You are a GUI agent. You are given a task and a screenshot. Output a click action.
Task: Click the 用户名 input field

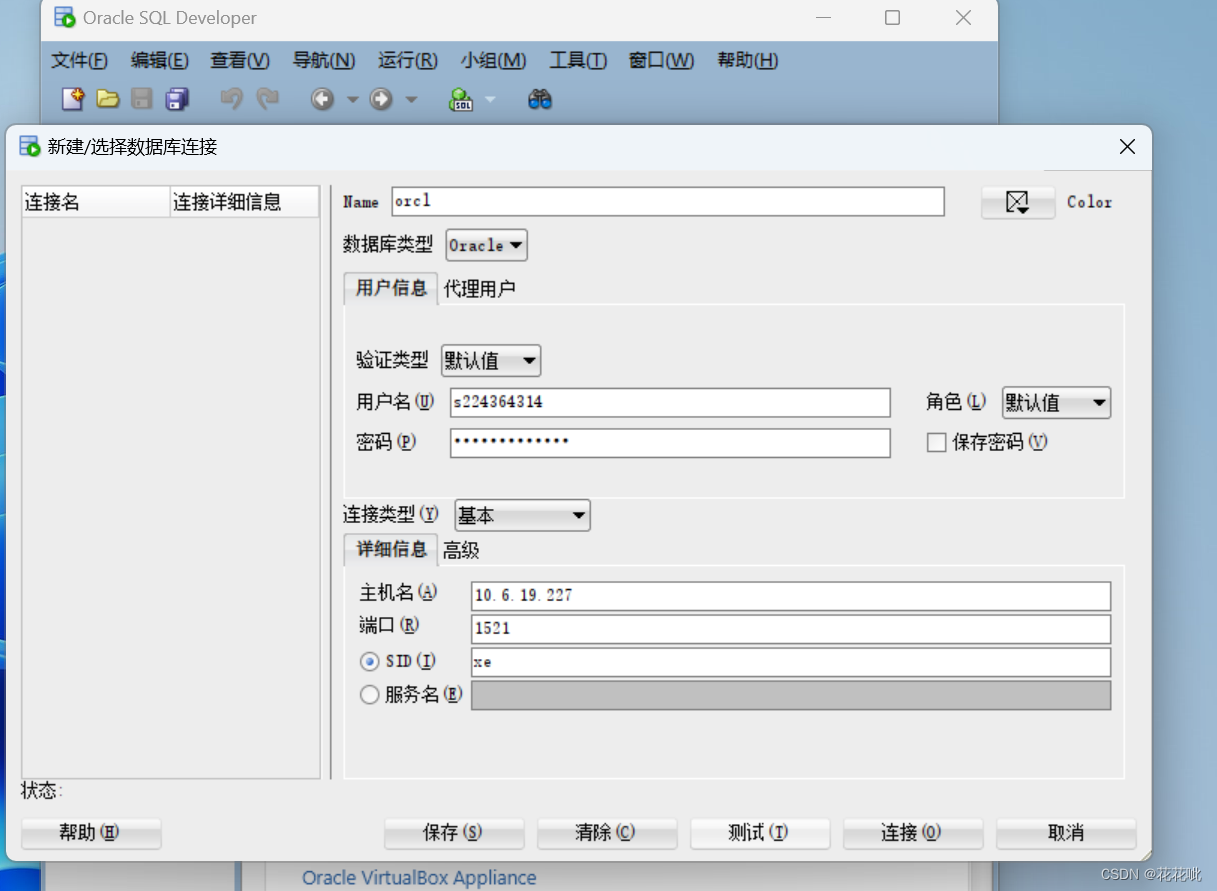click(x=670, y=403)
